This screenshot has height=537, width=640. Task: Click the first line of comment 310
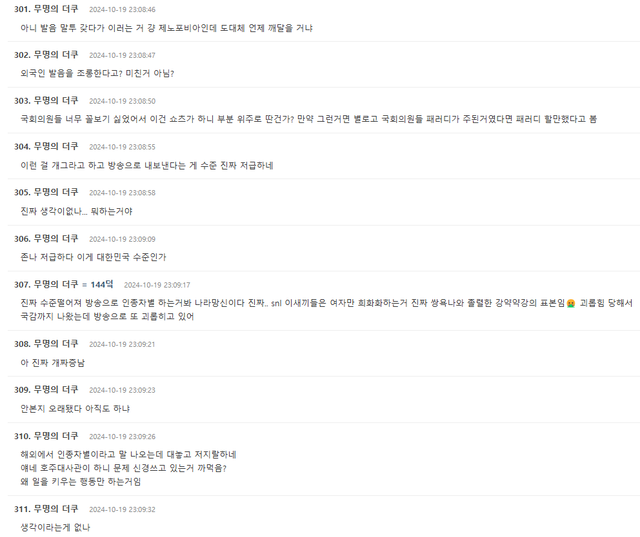(128, 455)
